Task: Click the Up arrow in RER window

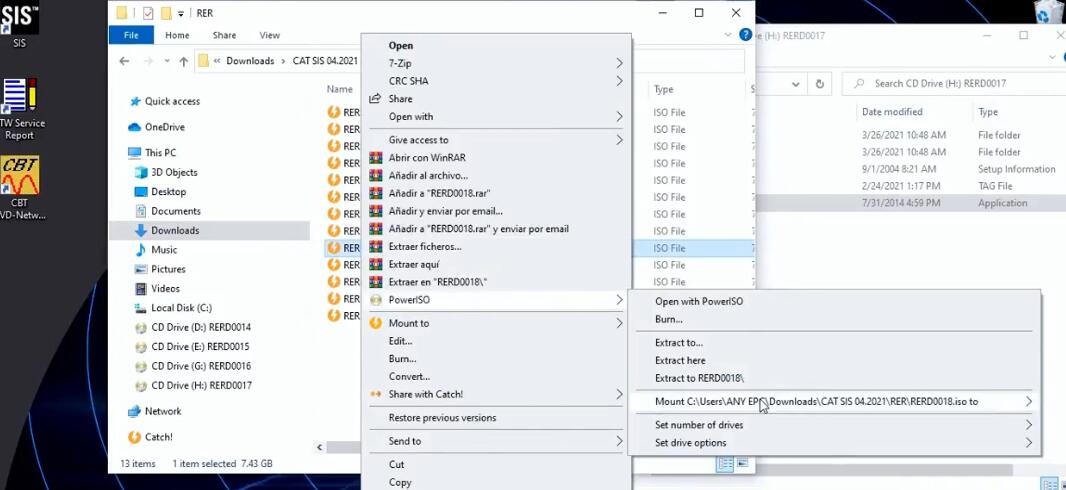Action: click(184, 61)
